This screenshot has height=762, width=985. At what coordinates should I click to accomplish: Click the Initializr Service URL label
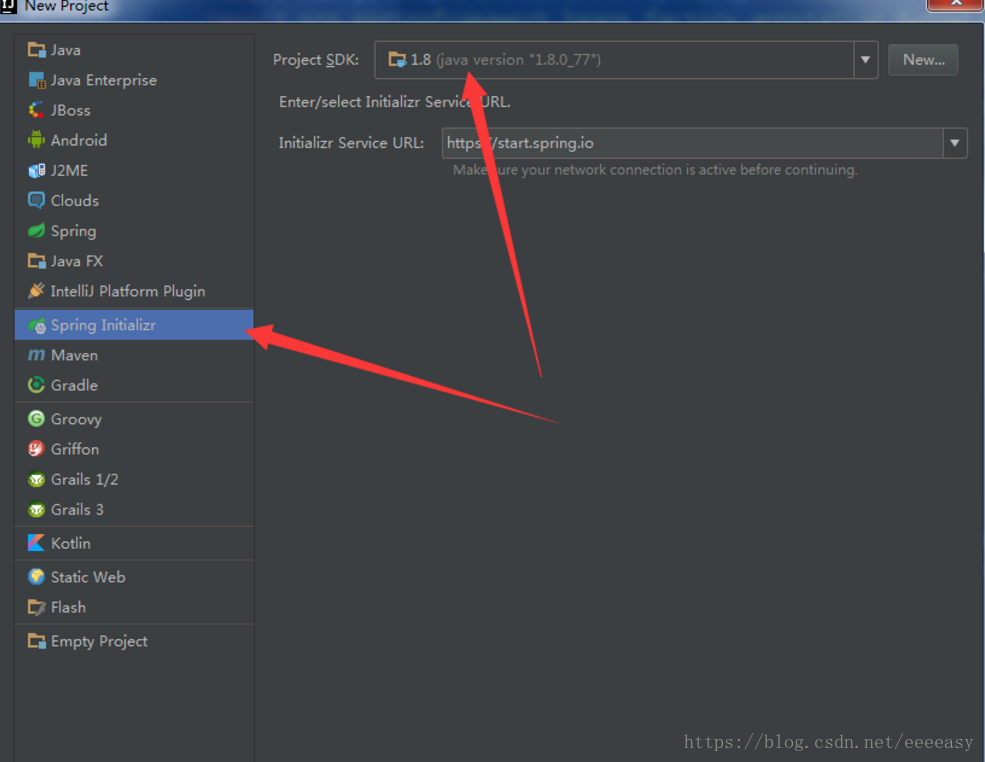(x=351, y=143)
